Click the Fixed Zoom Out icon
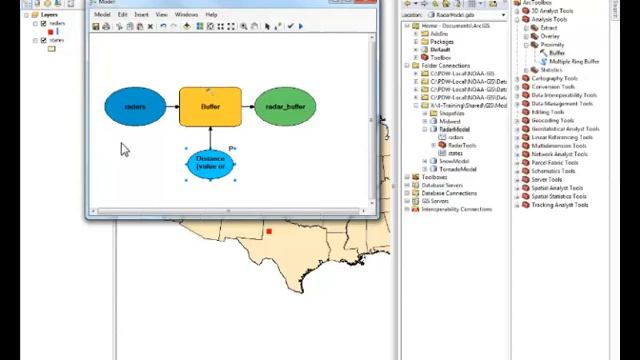The height and width of the screenshot is (360, 640). pyautogui.click(x=231, y=27)
